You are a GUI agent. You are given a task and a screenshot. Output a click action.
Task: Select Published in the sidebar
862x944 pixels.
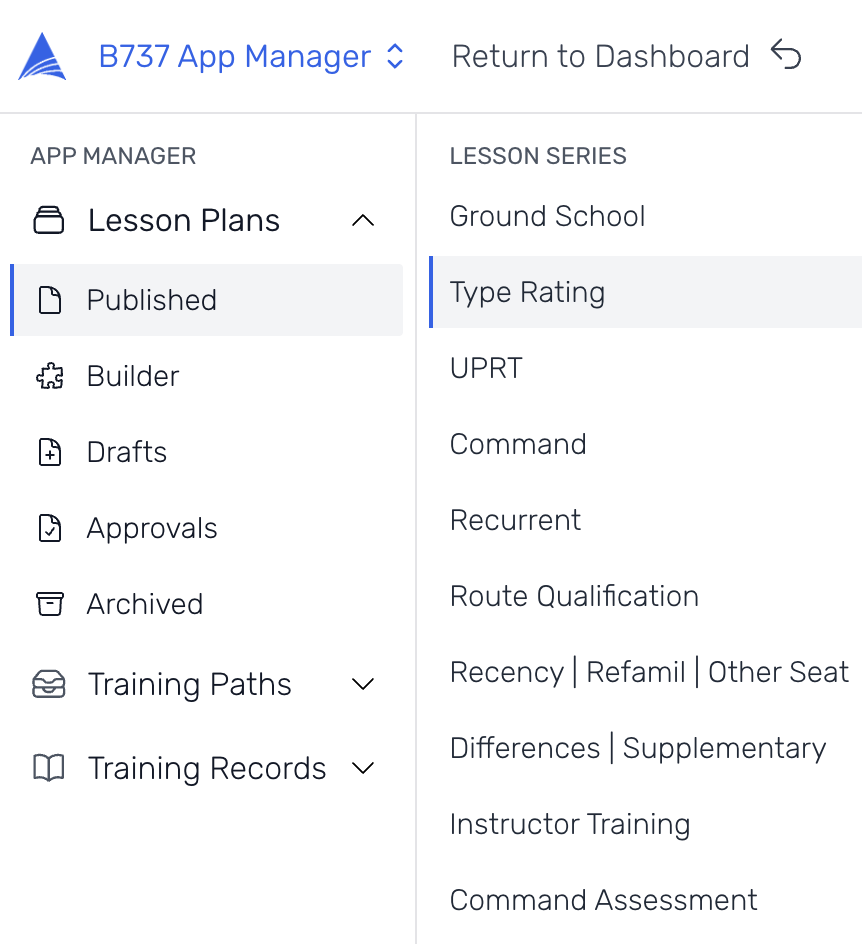(152, 300)
